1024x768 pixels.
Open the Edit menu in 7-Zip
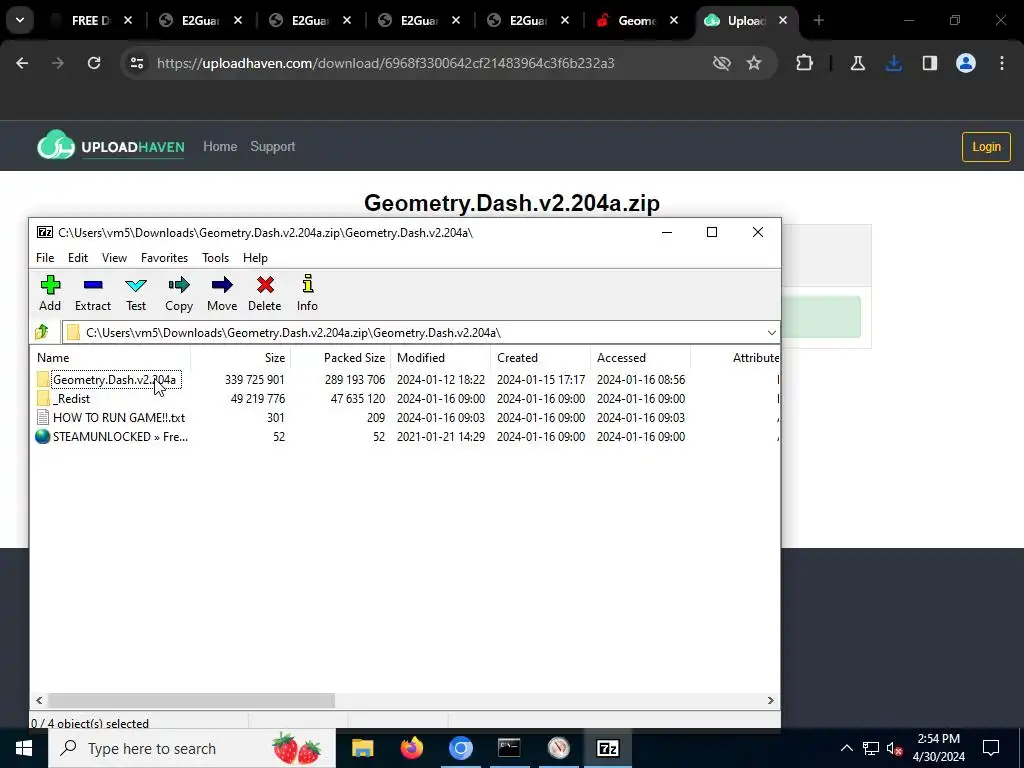pyautogui.click(x=78, y=258)
